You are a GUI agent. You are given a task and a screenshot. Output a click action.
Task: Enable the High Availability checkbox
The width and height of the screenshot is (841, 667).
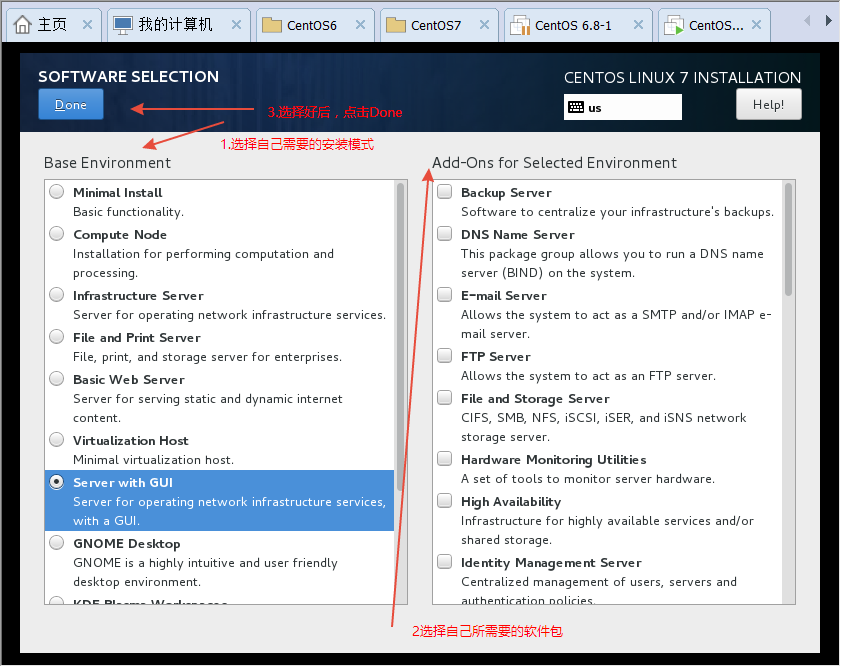pos(445,500)
